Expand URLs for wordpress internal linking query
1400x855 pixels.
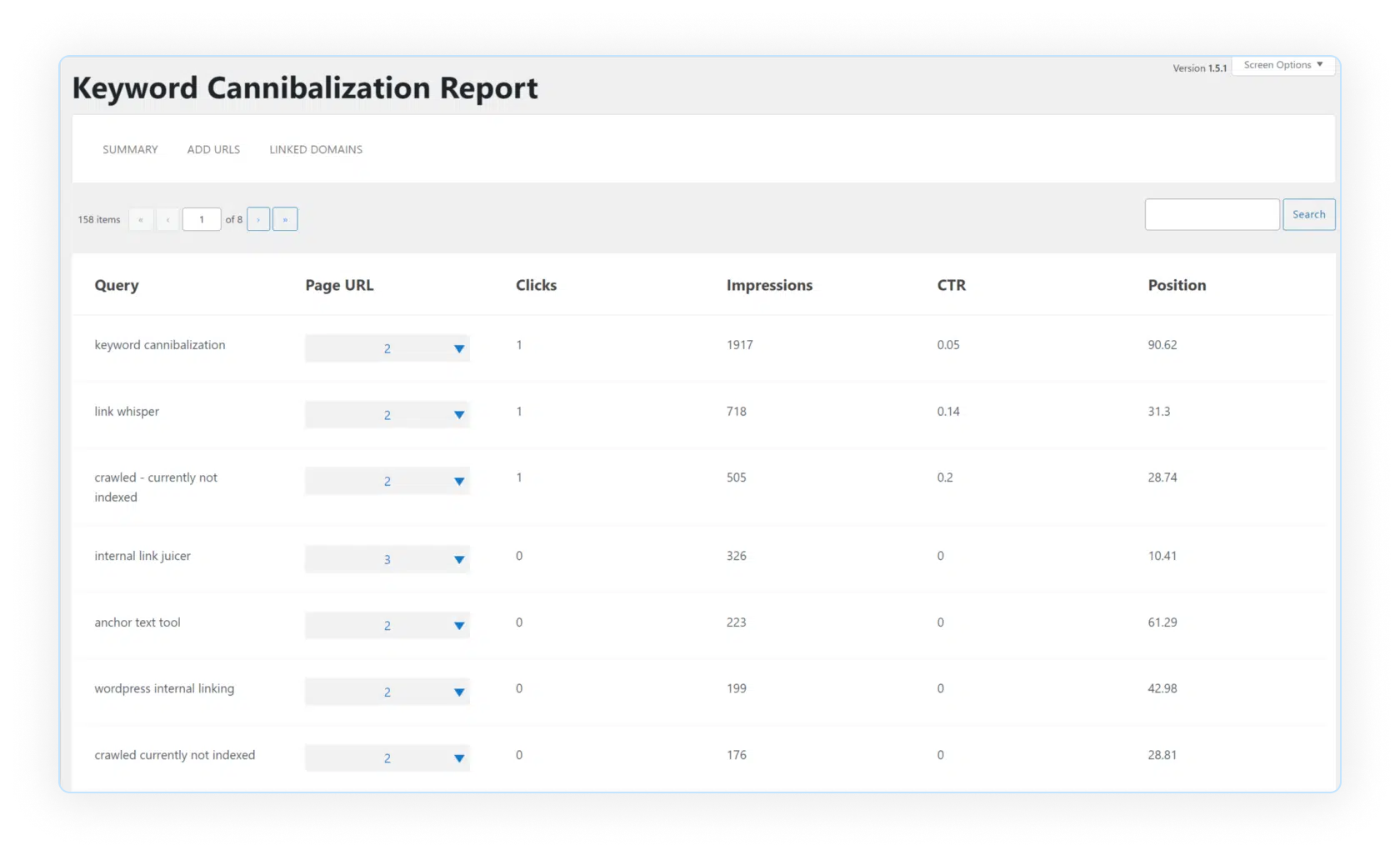tap(458, 692)
